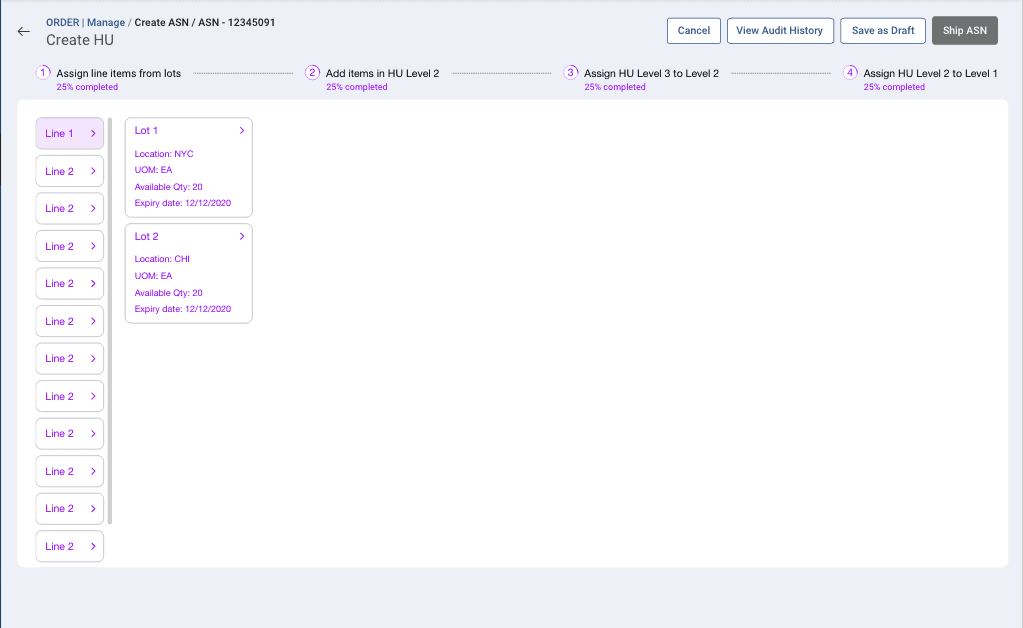Save the ASN as Draft
Image resolution: width=1023 pixels, height=628 pixels.
(x=883, y=31)
